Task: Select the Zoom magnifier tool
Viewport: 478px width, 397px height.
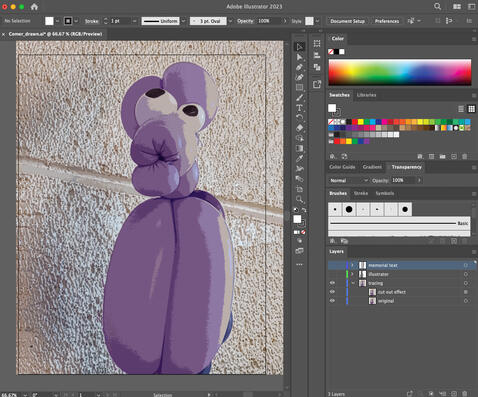Action: pos(300,199)
